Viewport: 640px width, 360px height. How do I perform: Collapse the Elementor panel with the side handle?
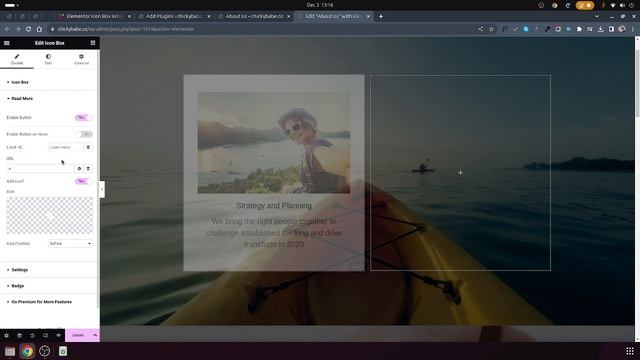pos(102,189)
